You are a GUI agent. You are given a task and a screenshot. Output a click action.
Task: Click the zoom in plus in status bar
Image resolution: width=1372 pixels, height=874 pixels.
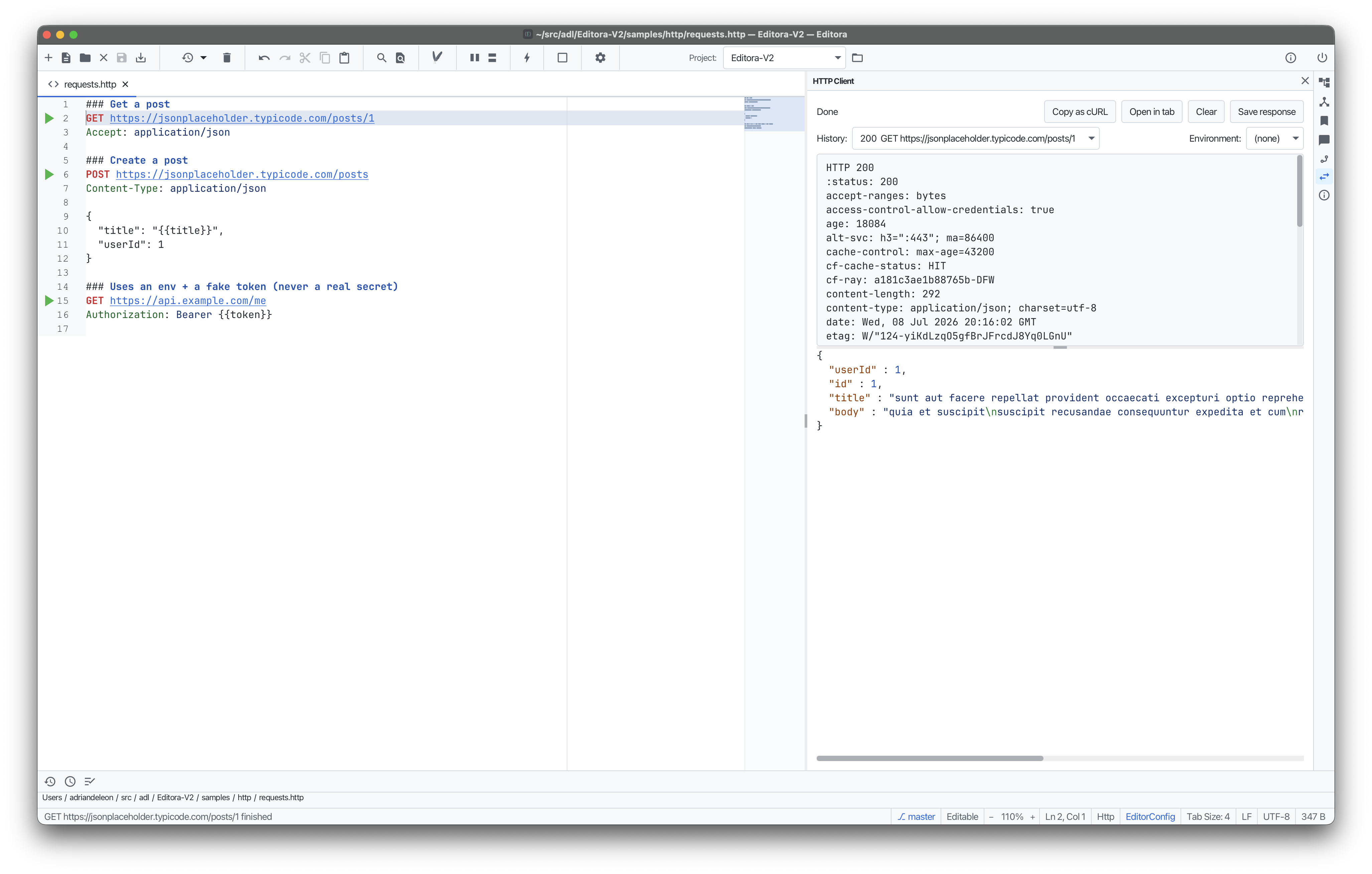[x=1033, y=817]
